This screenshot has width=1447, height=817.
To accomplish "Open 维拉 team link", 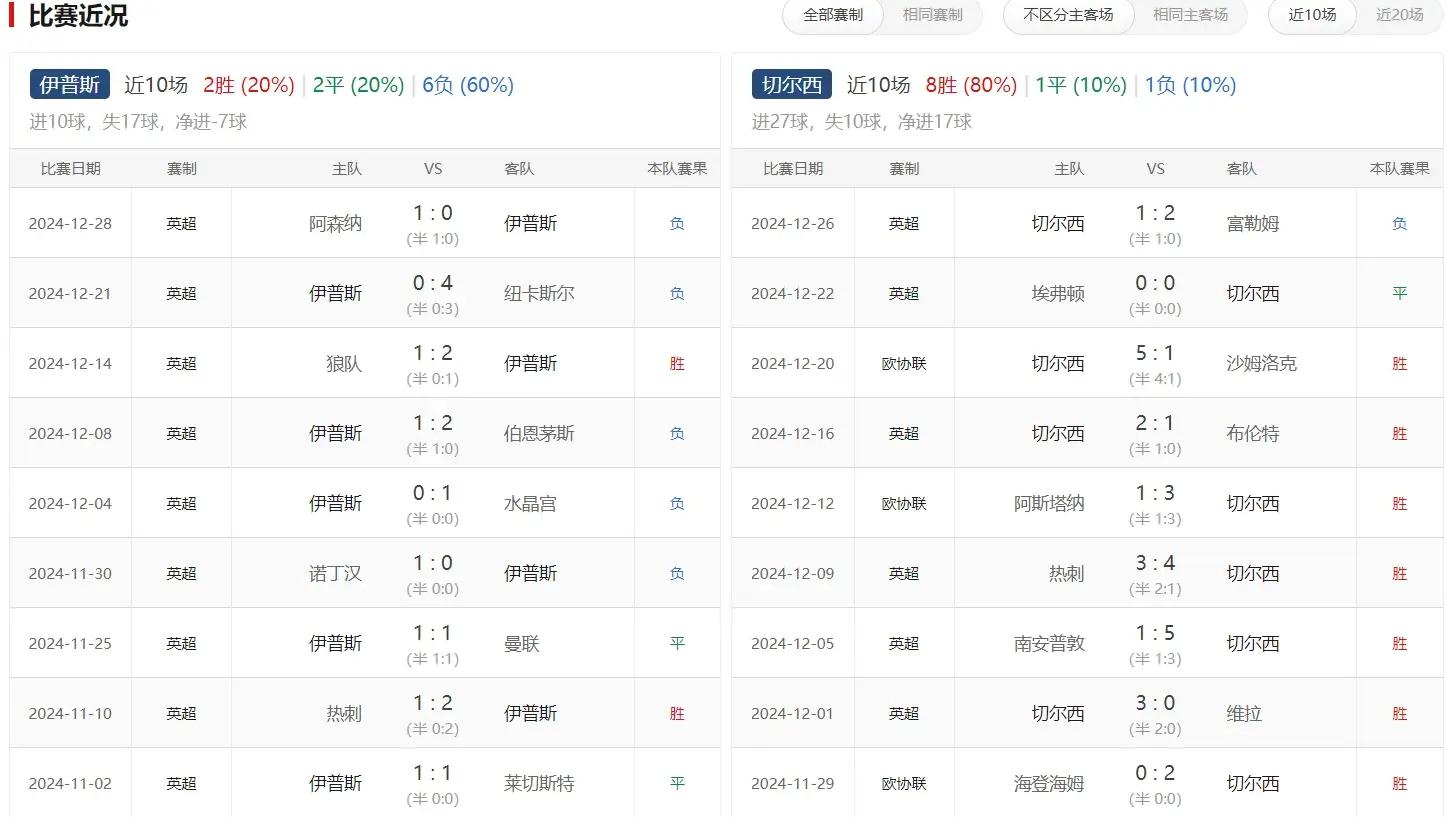I will pyautogui.click(x=1244, y=713).
